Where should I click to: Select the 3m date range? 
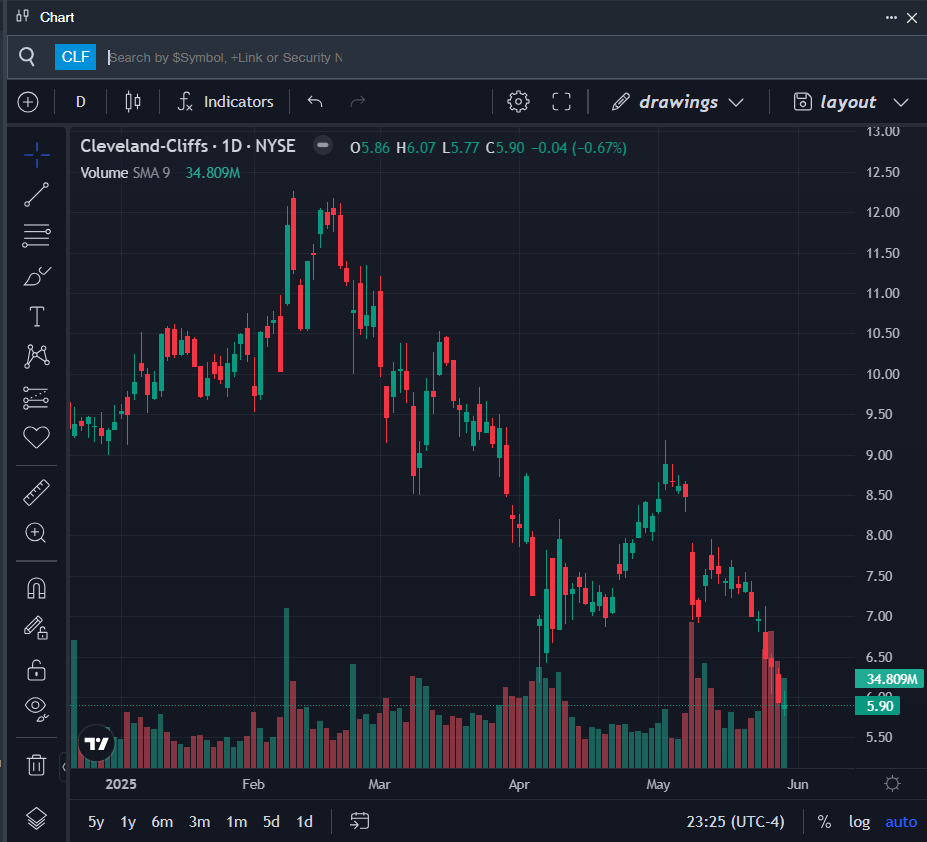coord(200,822)
